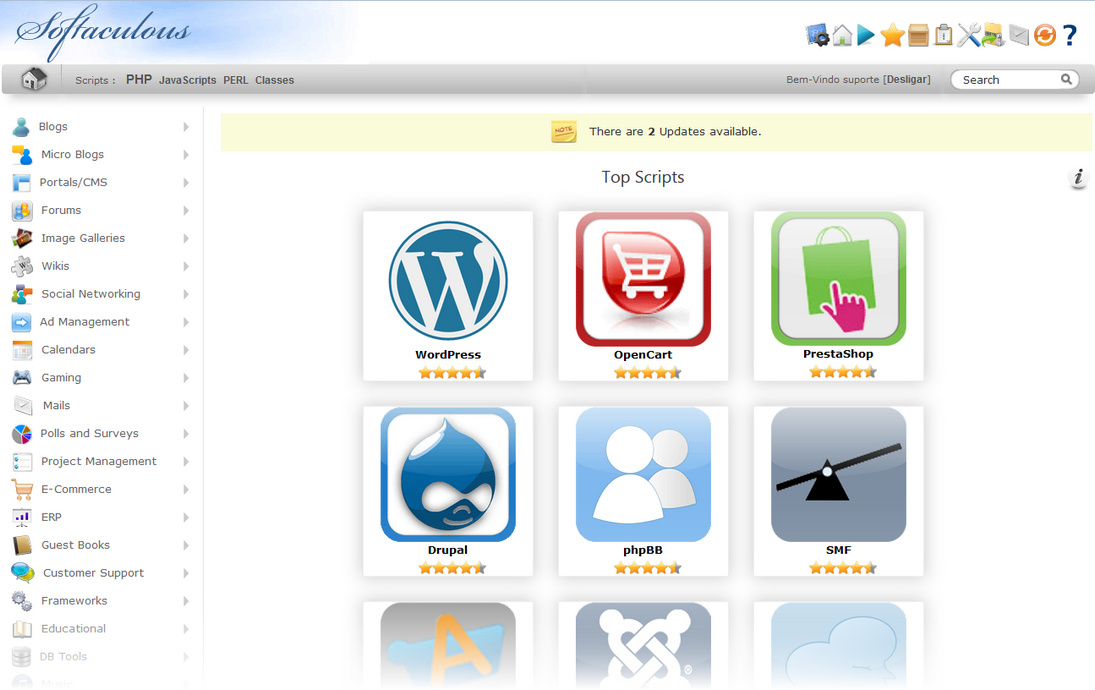Switch to the JavaScripts scripts tab
This screenshot has width=1095, height=690.
coord(187,80)
